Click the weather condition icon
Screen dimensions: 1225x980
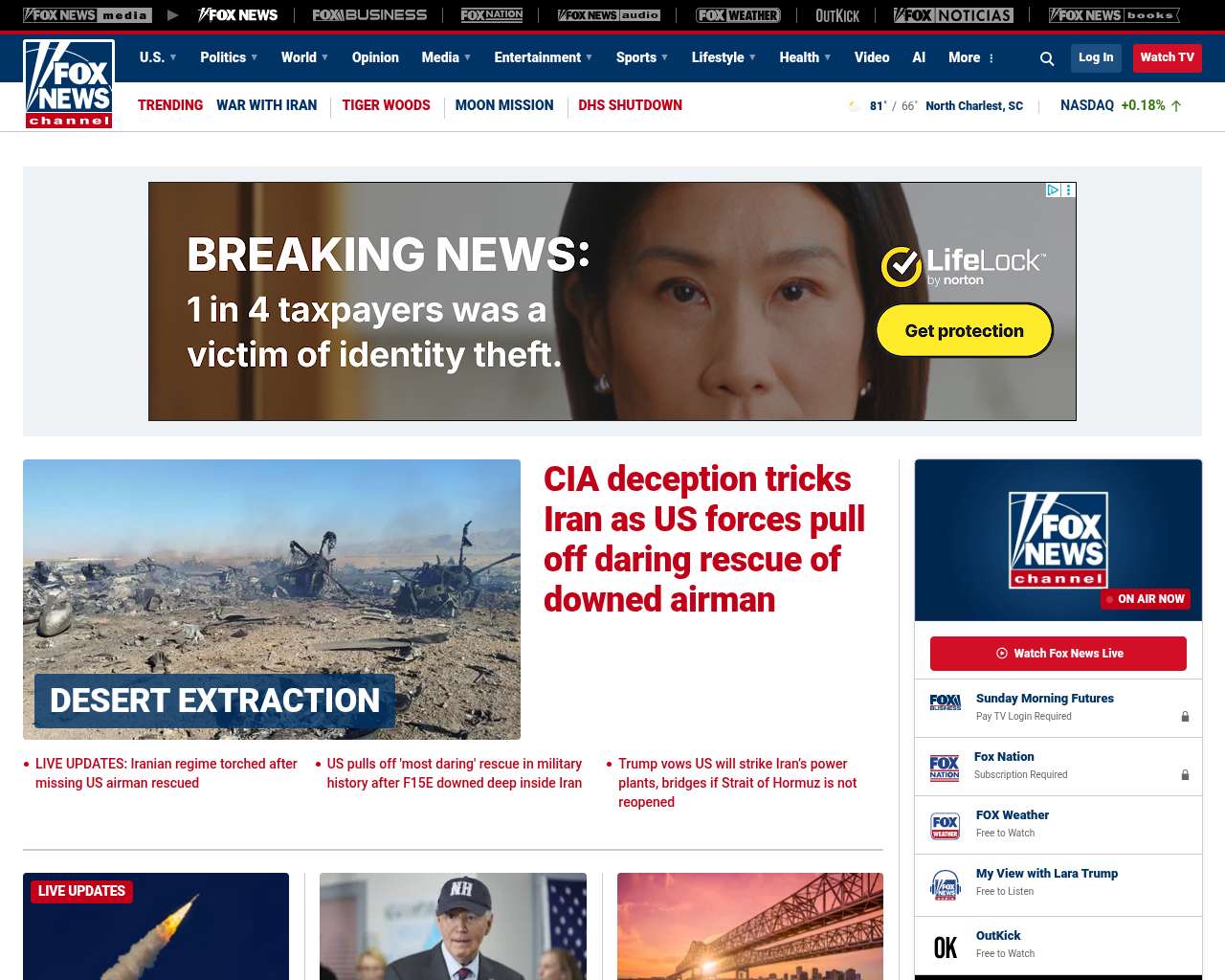(855, 106)
